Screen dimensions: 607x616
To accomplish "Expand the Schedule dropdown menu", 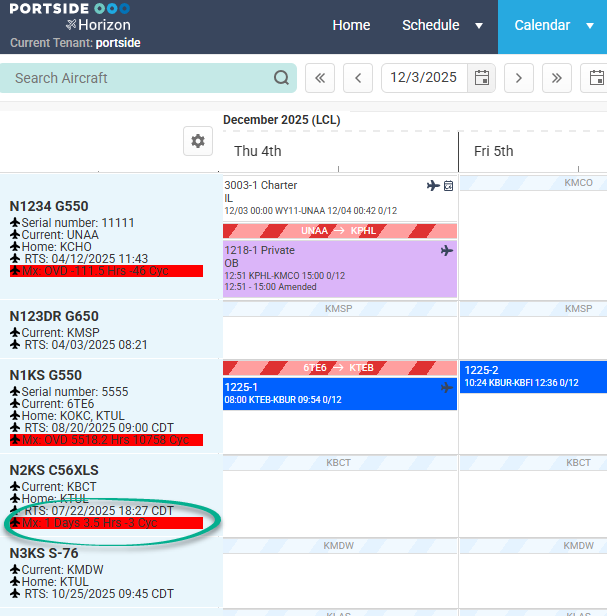I will point(478,26).
